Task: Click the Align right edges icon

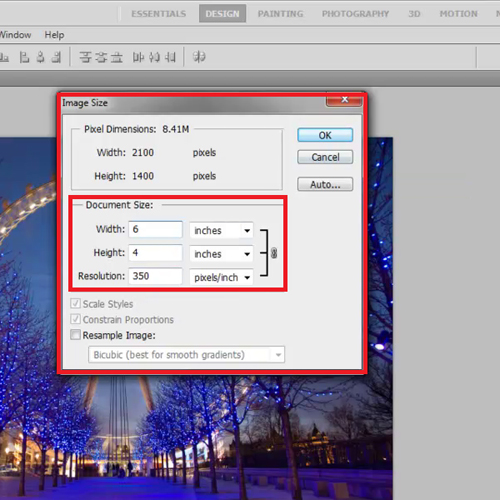Action: 56,57
